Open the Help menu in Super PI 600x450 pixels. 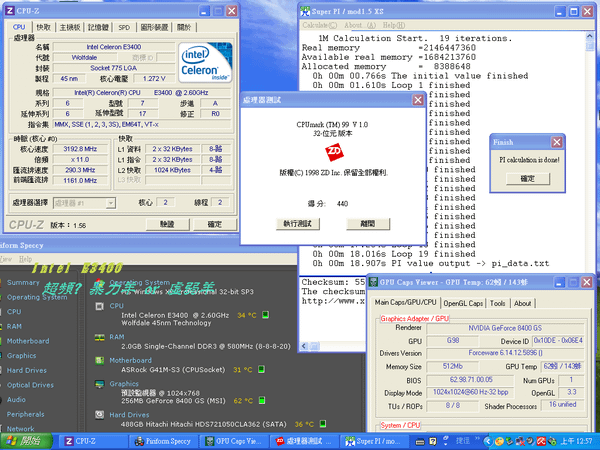click(x=393, y=25)
